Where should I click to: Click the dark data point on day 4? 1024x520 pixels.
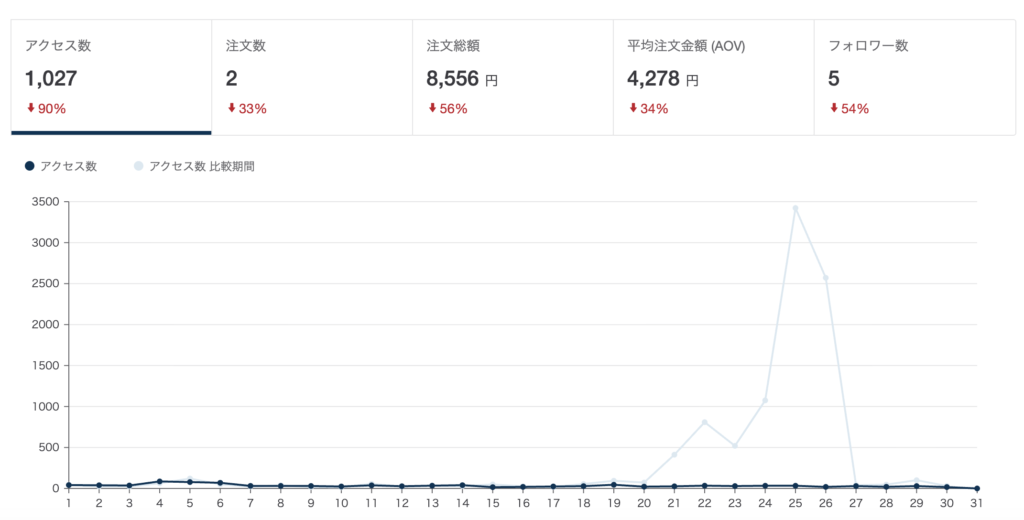pyautogui.click(x=159, y=481)
